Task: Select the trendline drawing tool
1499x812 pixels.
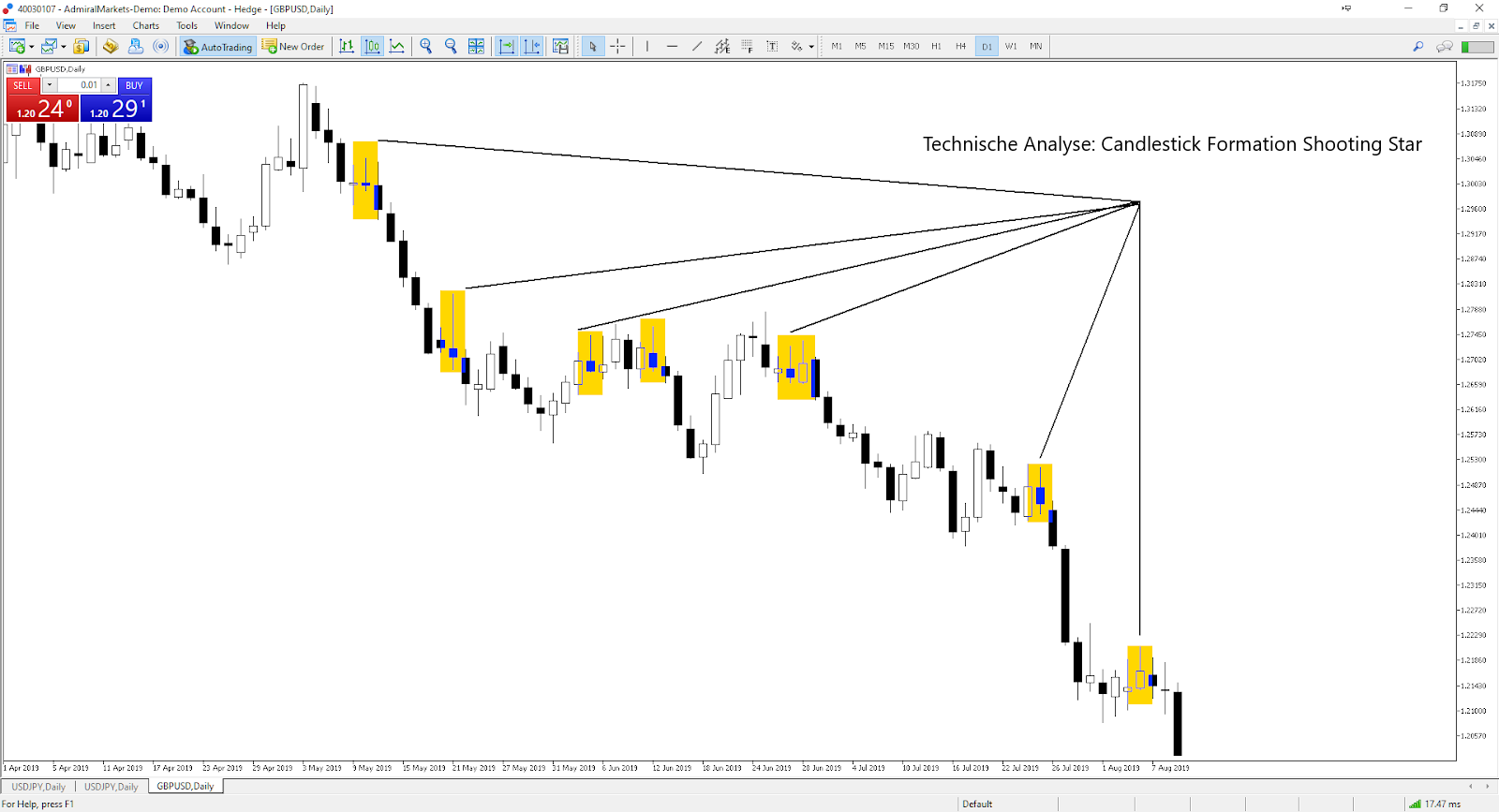Action: [697, 46]
